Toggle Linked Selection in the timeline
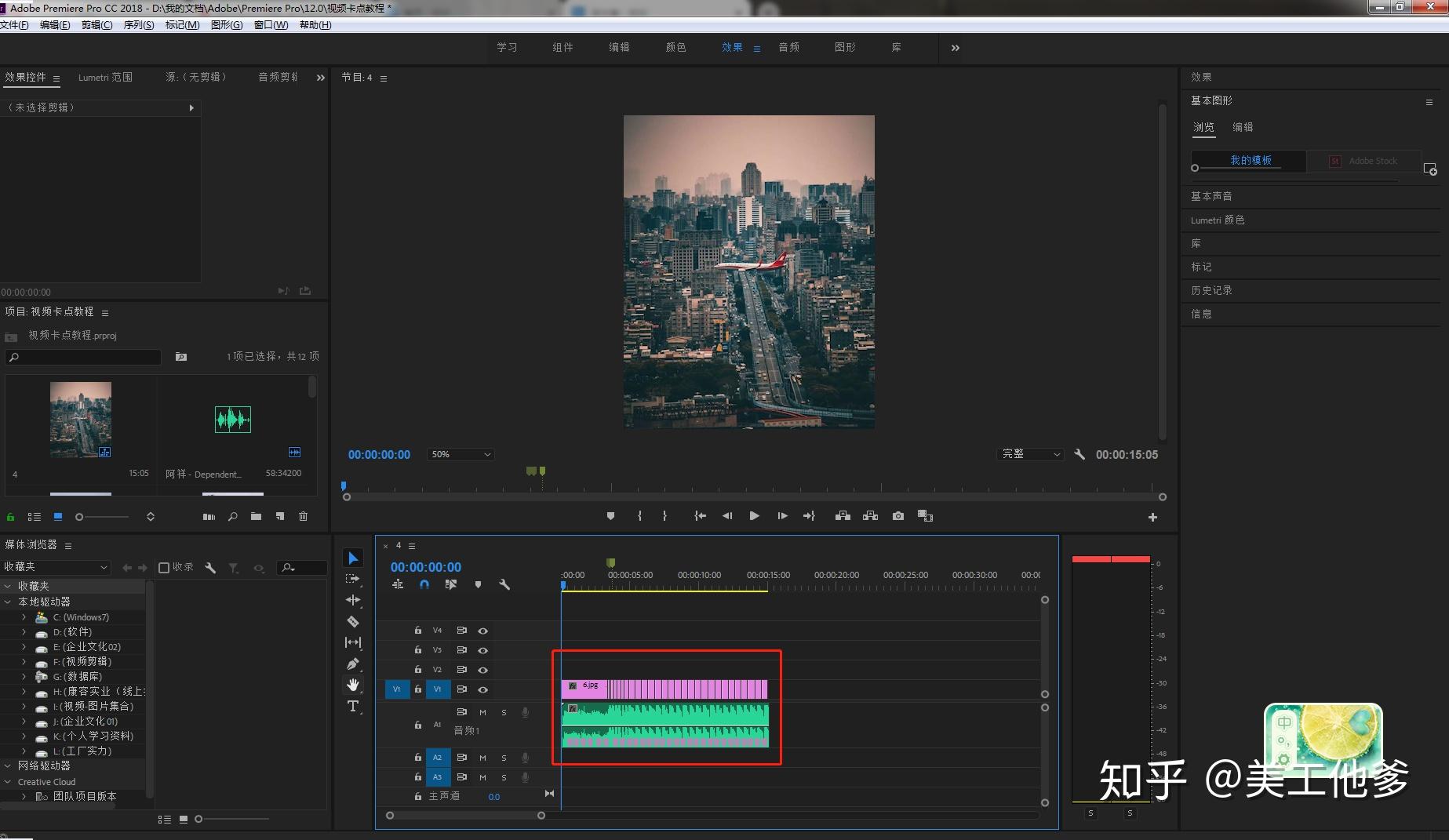The image size is (1449, 840). (450, 584)
